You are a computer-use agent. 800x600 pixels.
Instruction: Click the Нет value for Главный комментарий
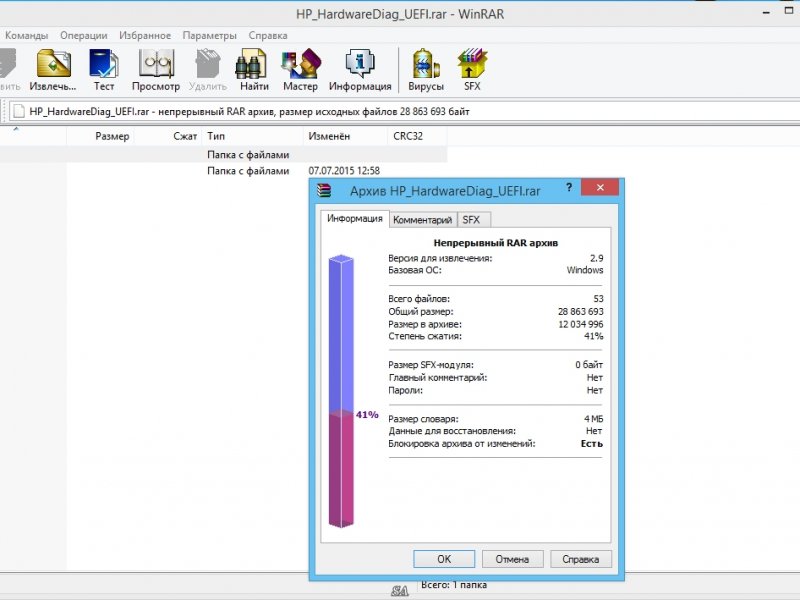click(595, 378)
